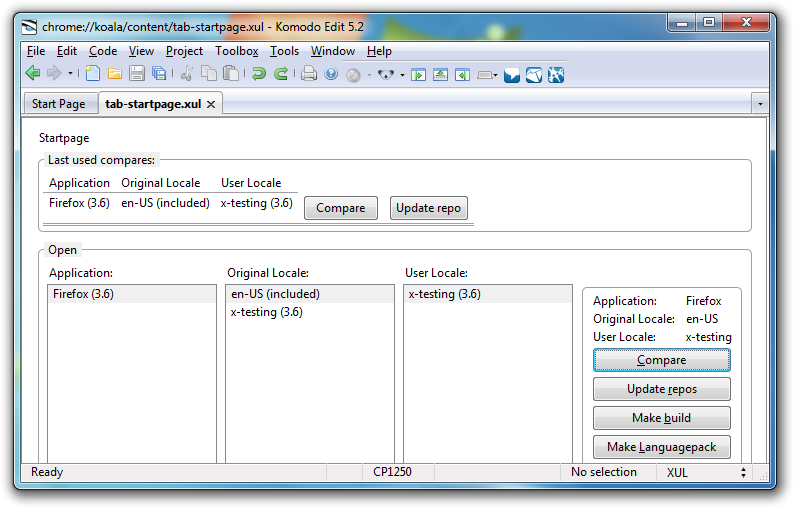Open the Edit menu
Viewport: 794px width, 509px height.
[67, 51]
